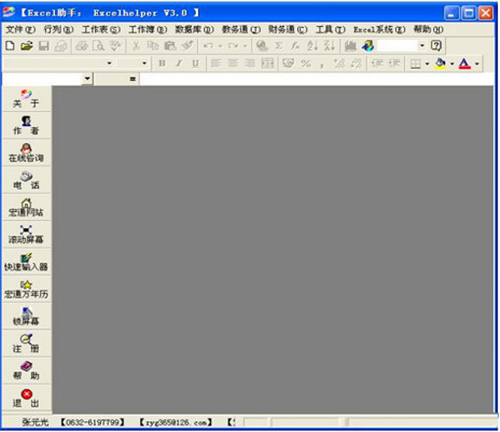The image size is (500, 432).
Task: Open the 财务通 menu
Action: [x=288, y=30]
